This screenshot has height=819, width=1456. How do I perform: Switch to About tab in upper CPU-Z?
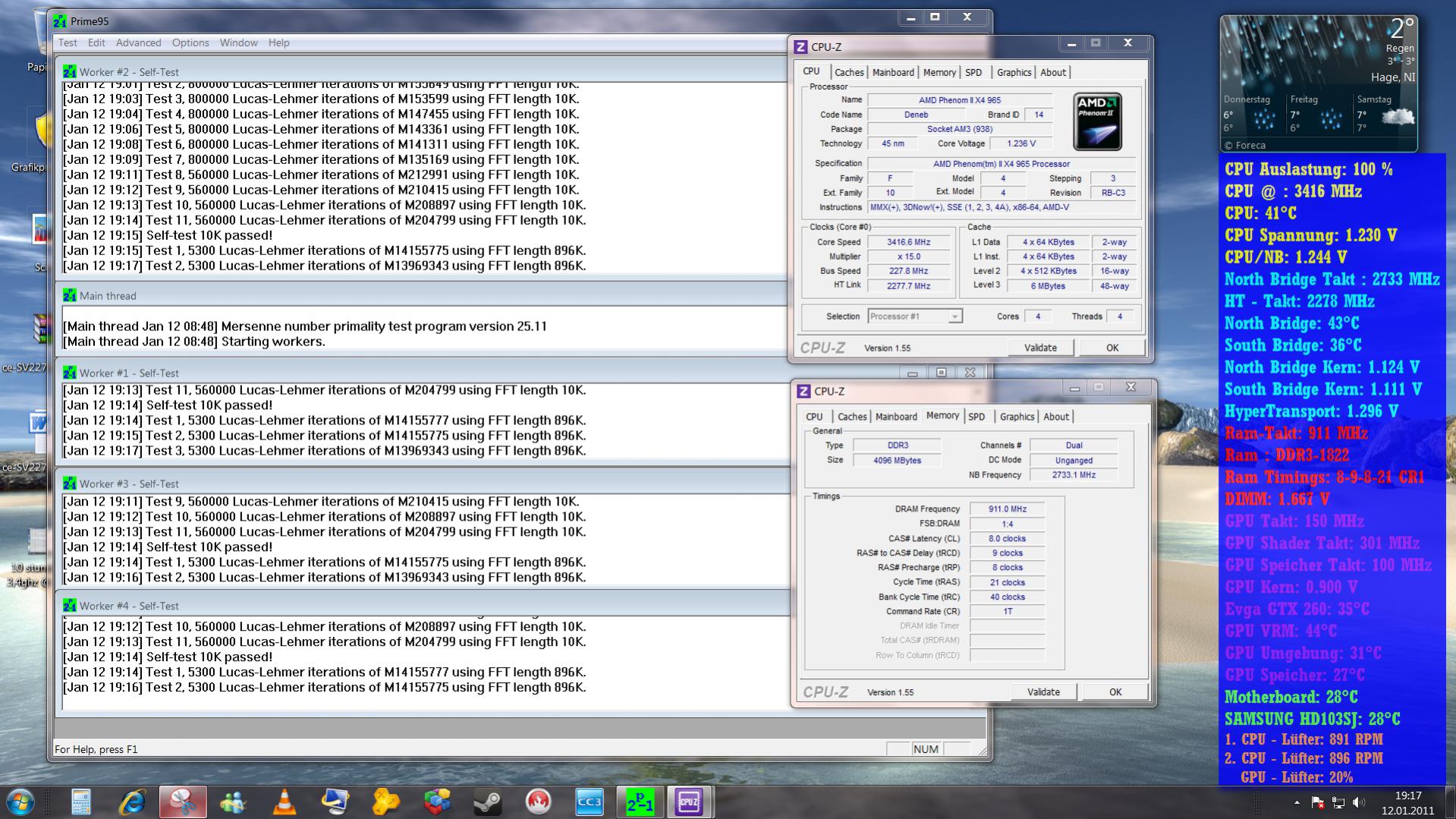point(1053,72)
